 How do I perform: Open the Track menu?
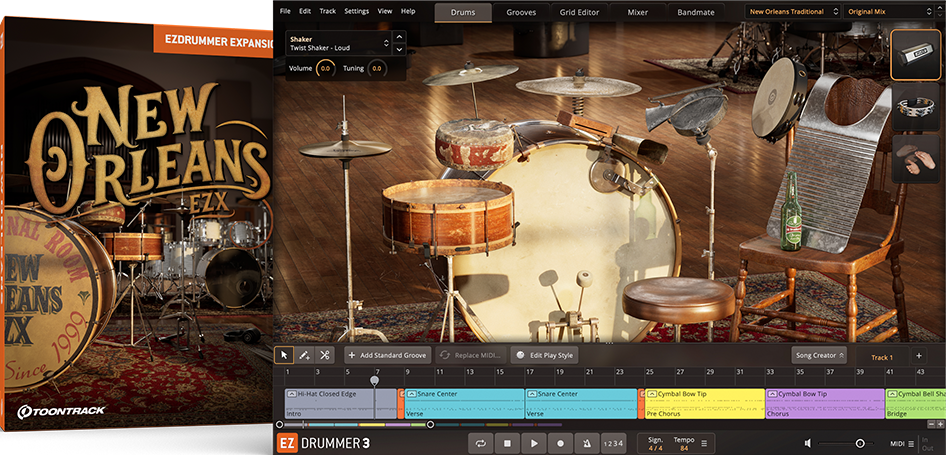tap(327, 11)
